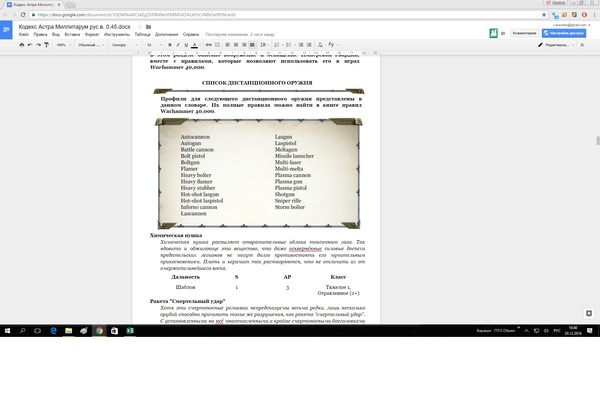Open the Файл menu
This screenshot has width=600, height=404.
pyautogui.click(x=23, y=34)
